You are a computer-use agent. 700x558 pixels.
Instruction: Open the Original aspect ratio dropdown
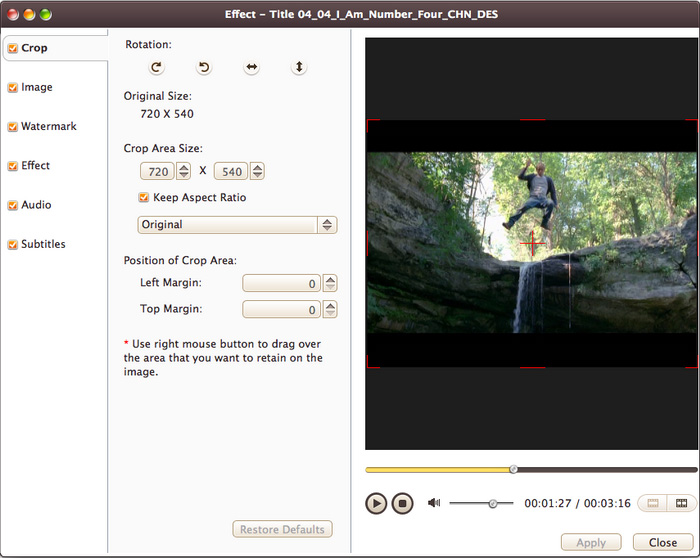pos(237,225)
